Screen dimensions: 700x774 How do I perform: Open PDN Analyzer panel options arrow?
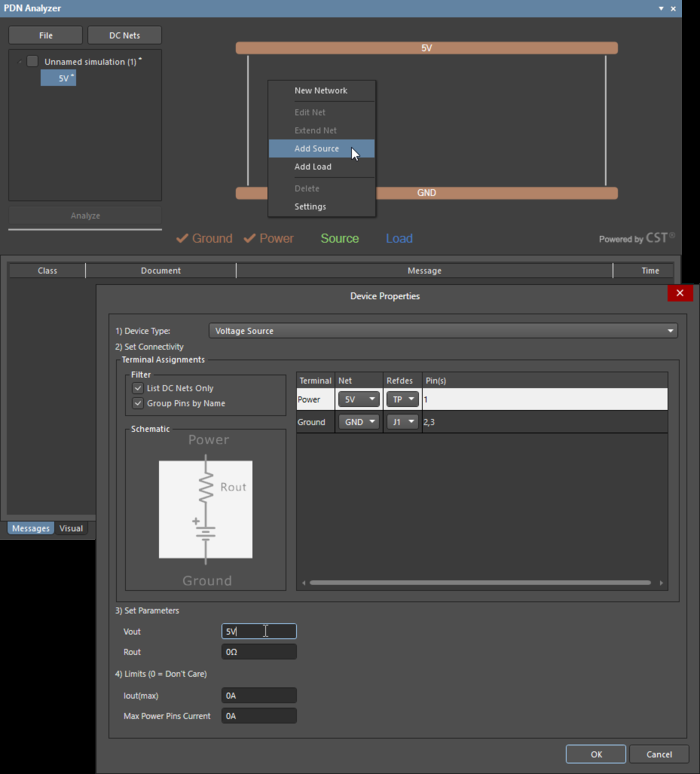(x=661, y=8)
